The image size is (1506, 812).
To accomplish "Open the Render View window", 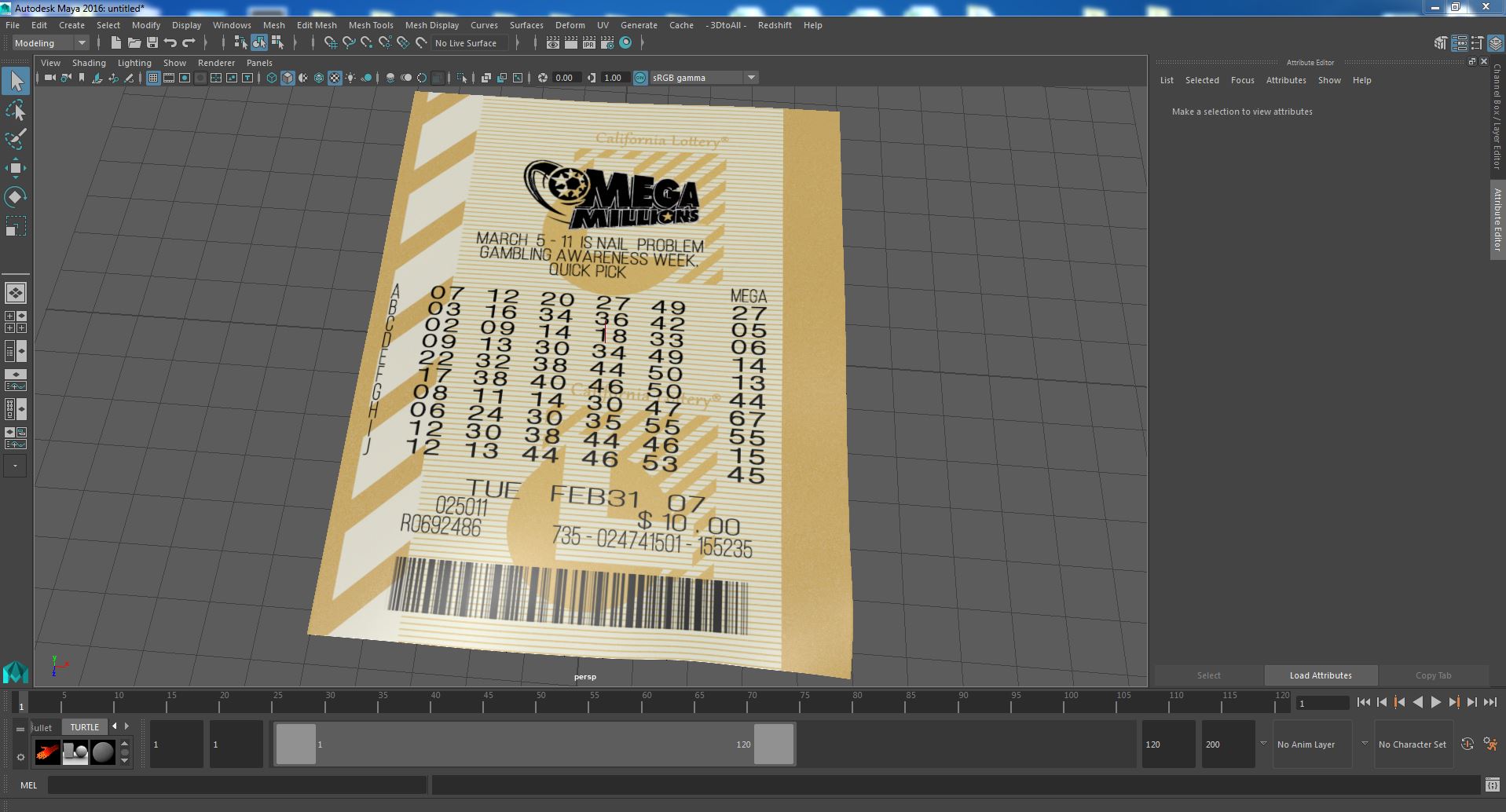I will (553, 43).
